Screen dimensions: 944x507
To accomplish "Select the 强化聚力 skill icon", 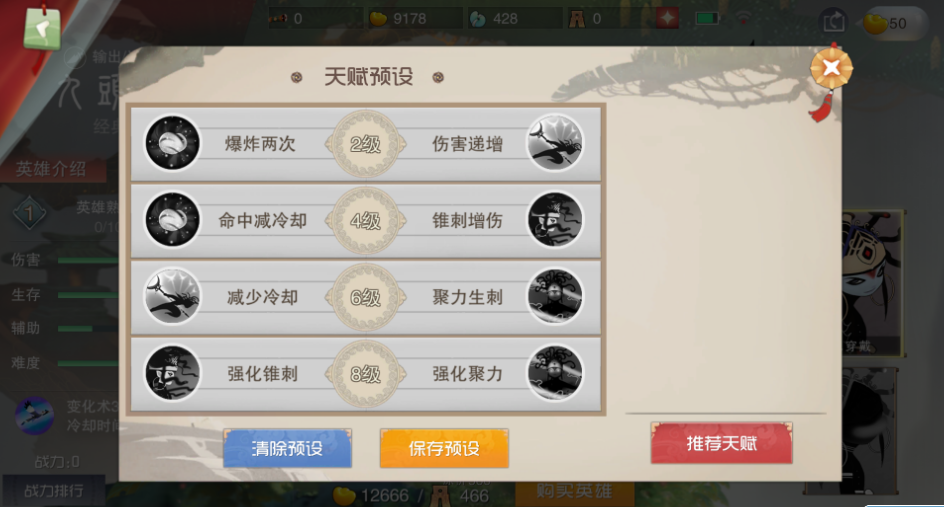I will point(554,373).
